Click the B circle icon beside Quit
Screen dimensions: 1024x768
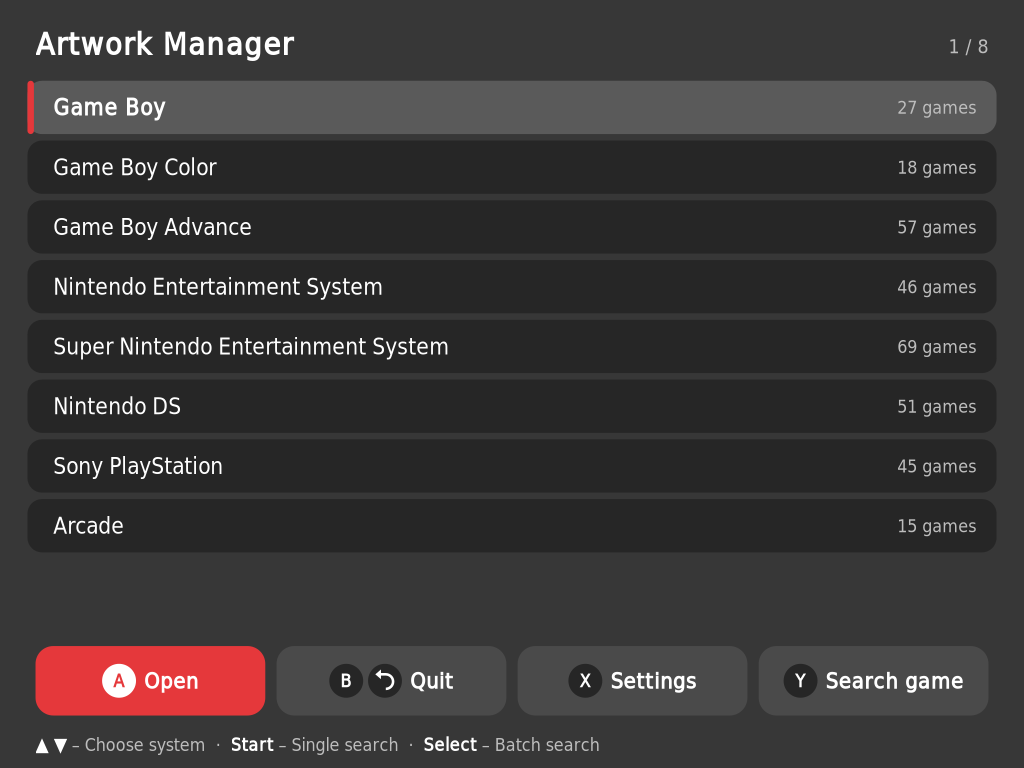(346, 680)
